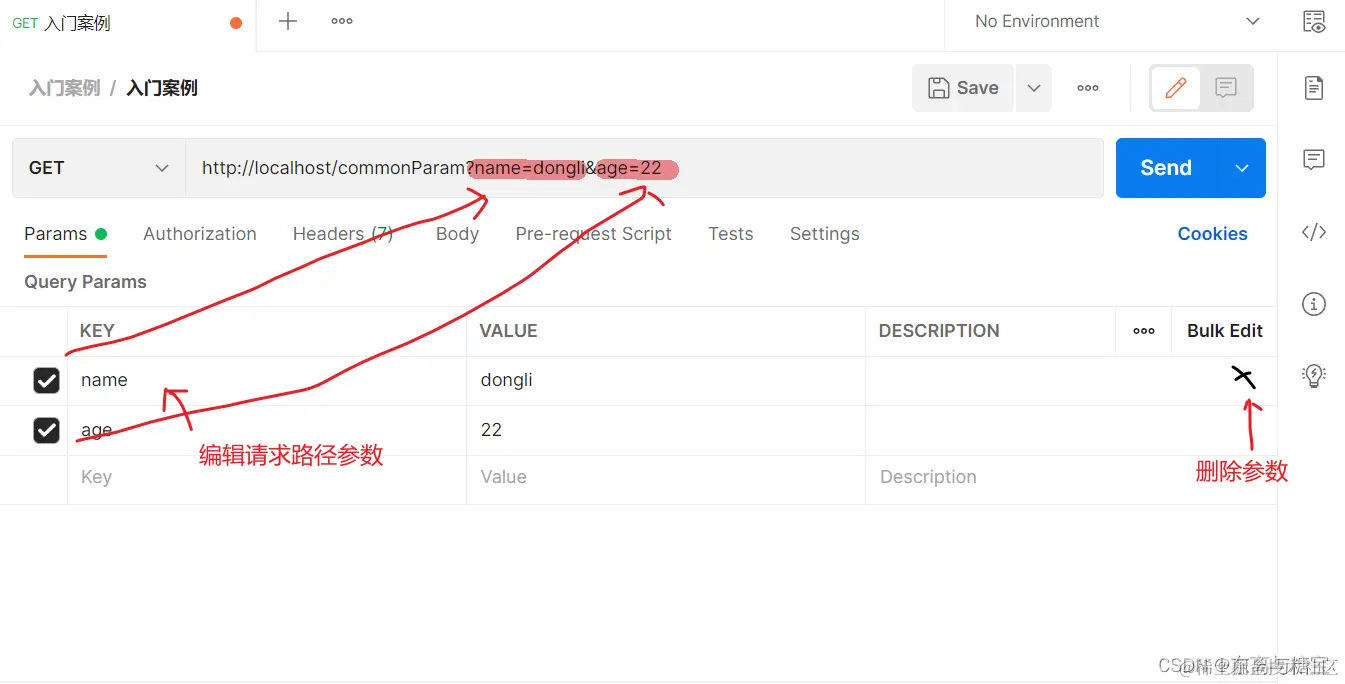This screenshot has height=684, width=1345.
Task: Open the Pre-request Script tab
Action: pos(593,234)
